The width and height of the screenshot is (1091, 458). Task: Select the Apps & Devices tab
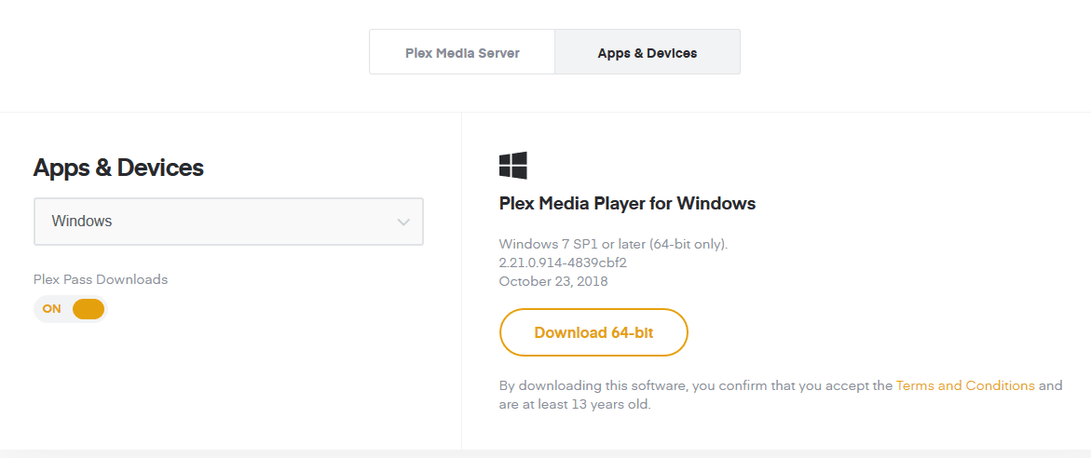(x=647, y=52)
